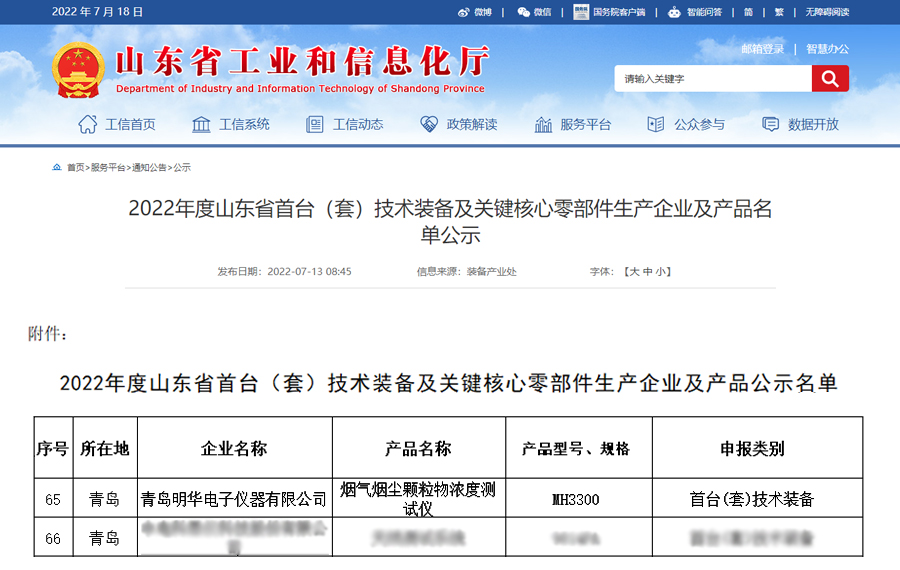
Task: Switch to Simplified Chinese (简)
Action: (x=749, y=12)
